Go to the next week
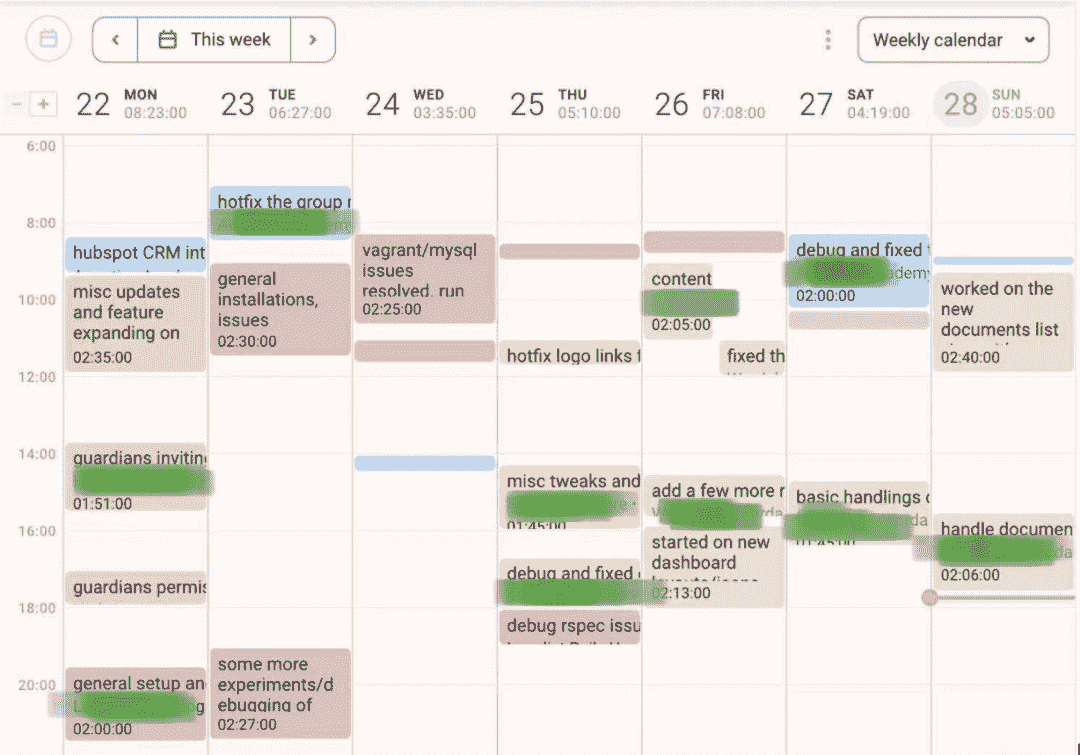1080x755 pixels. coord(313,40)
